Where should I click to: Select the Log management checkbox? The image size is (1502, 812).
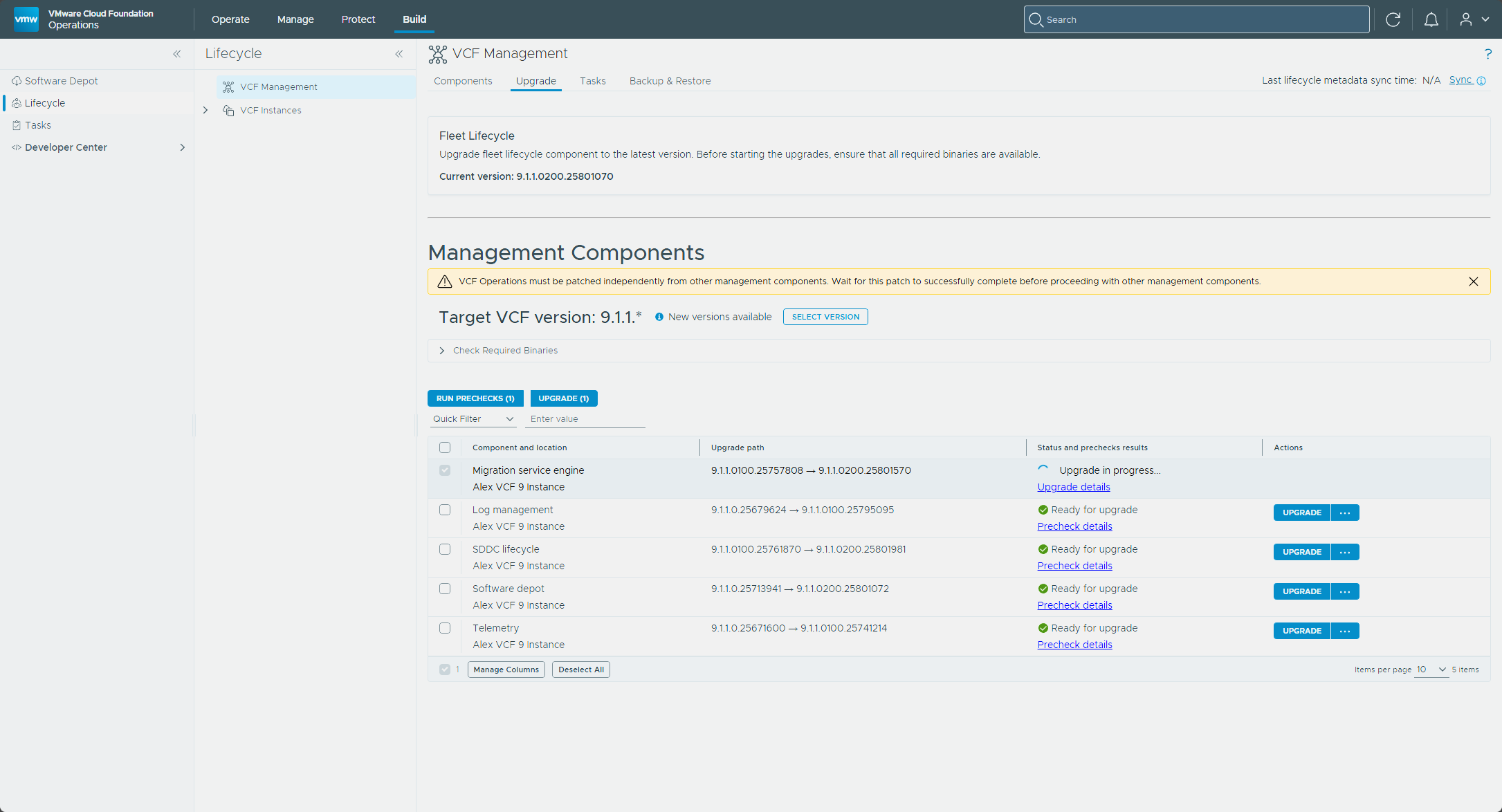tap(445, 510)
